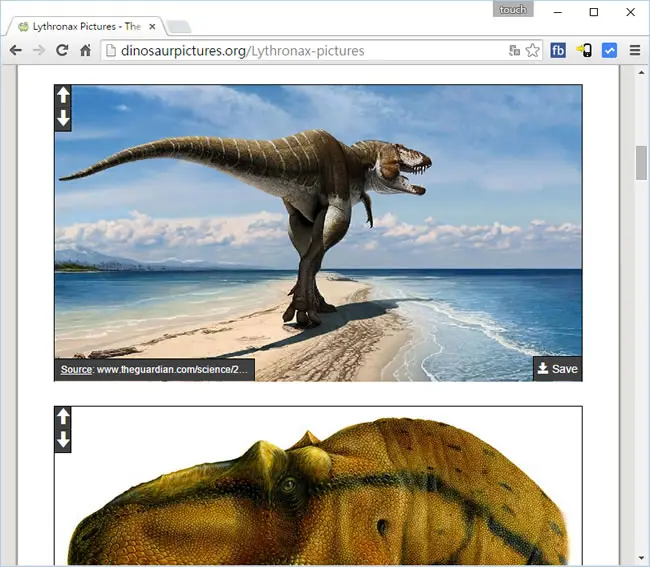650x567 pixels.
Task: Open the theguardian.com Source link
Action: [x=154, y=369]
